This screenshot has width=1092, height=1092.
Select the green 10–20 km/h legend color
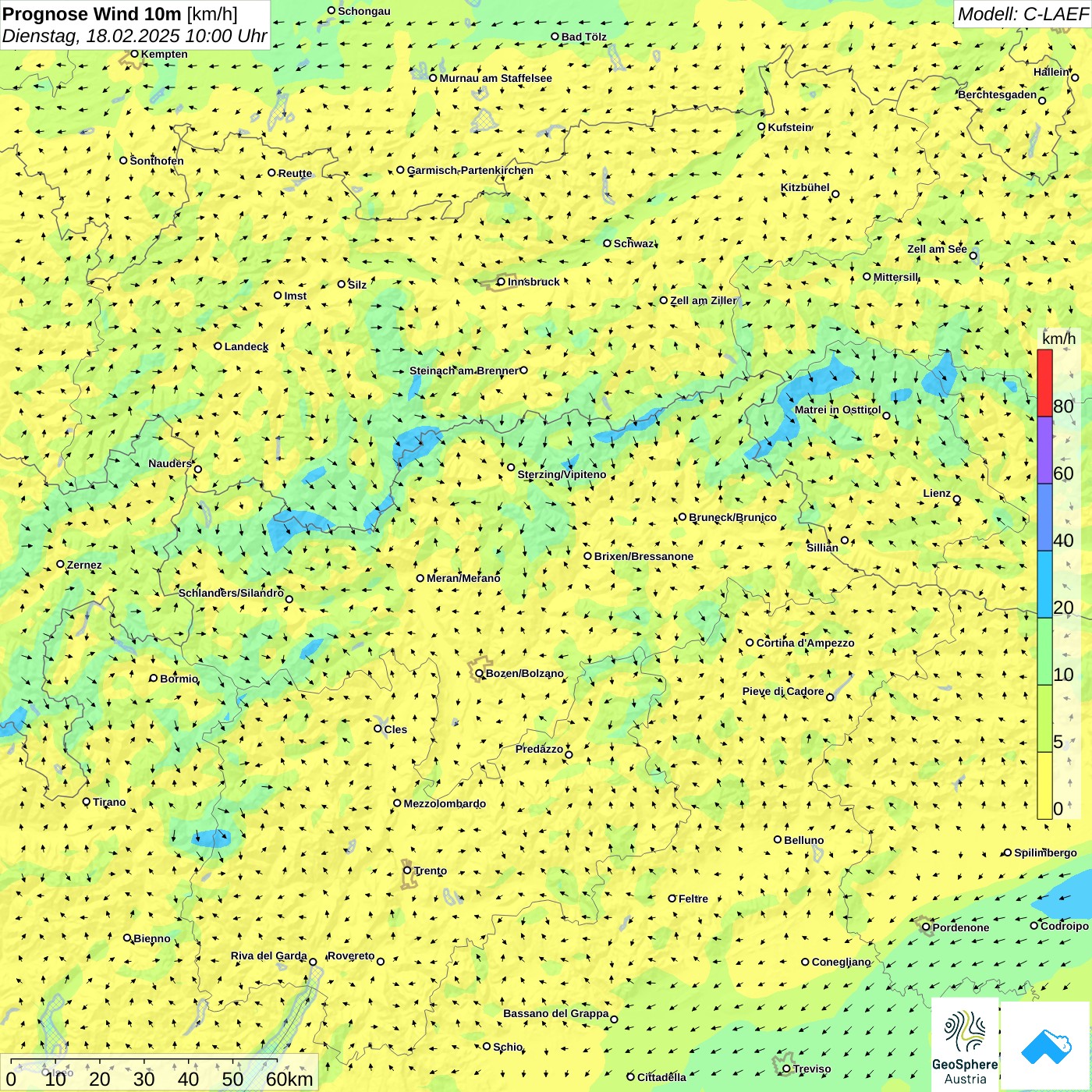pyautogui.click(x=1044, y=651)
